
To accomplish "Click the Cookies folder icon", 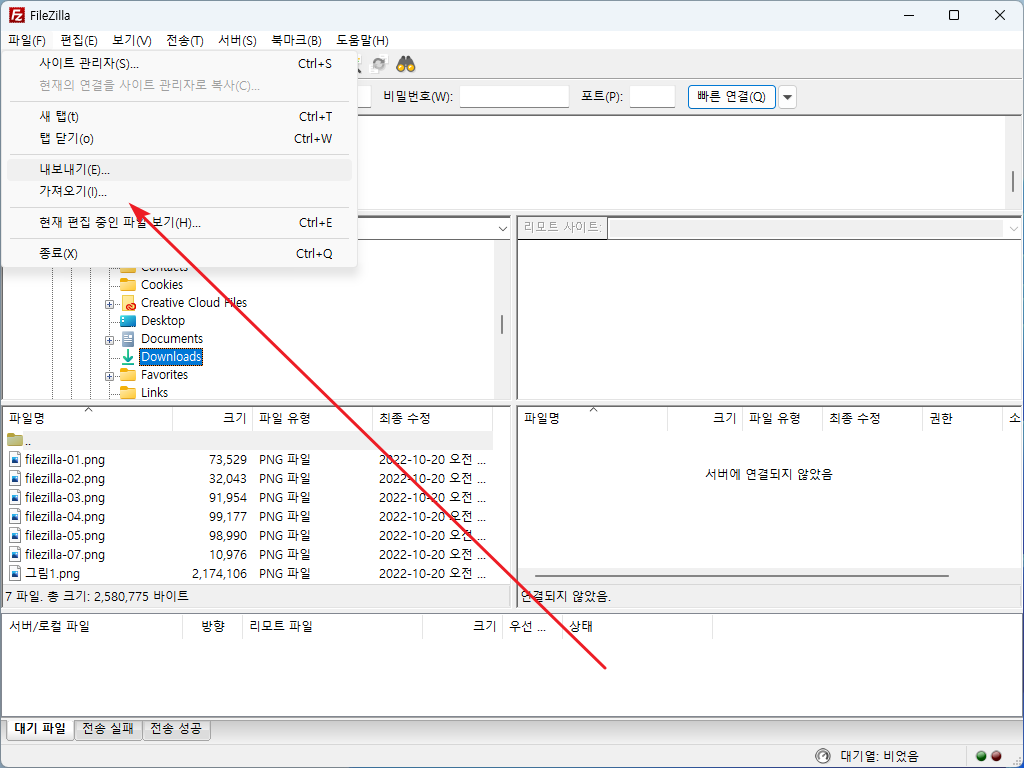I will (x=128, y=285).
